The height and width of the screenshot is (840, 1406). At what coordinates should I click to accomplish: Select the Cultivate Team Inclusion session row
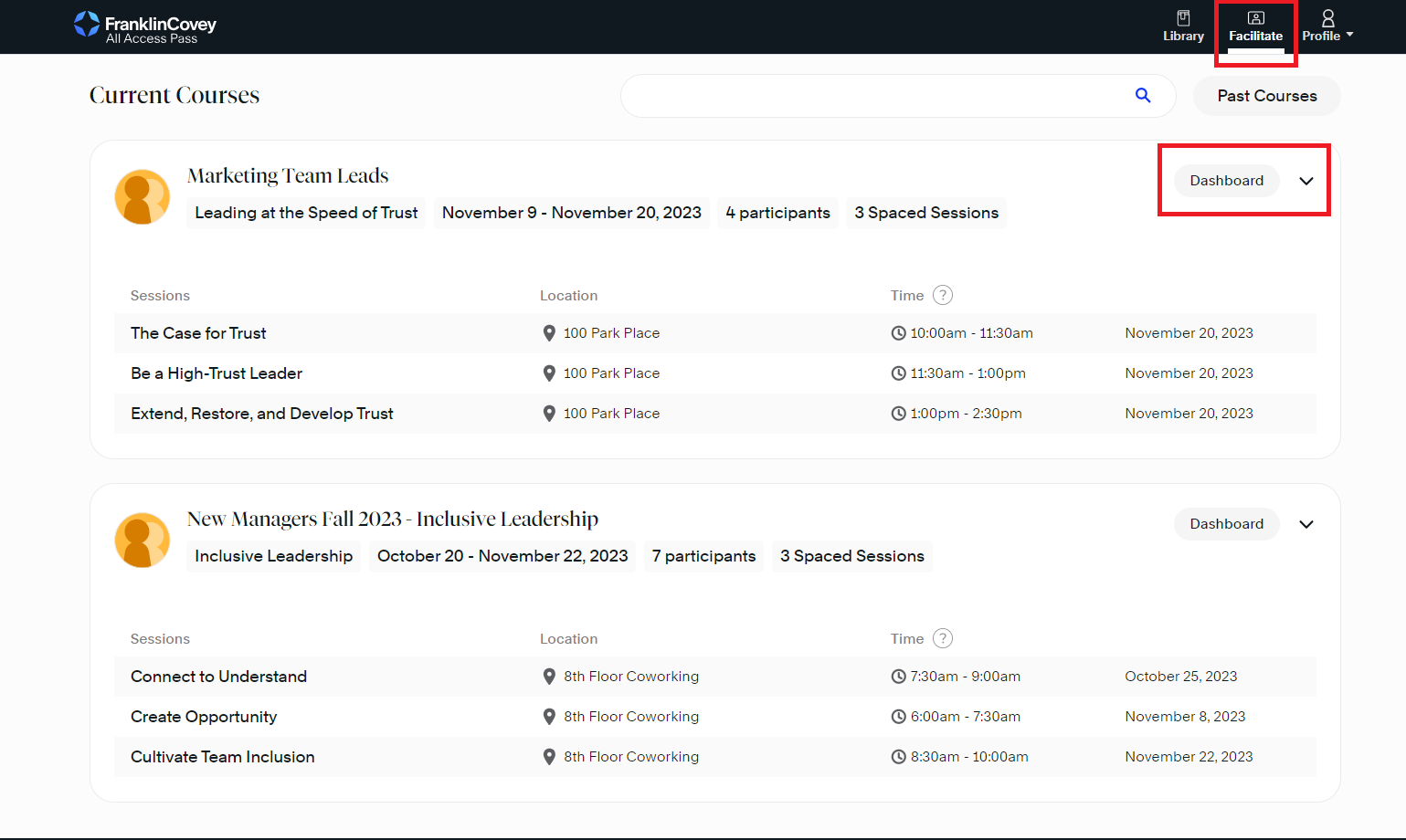click(223, 757)
